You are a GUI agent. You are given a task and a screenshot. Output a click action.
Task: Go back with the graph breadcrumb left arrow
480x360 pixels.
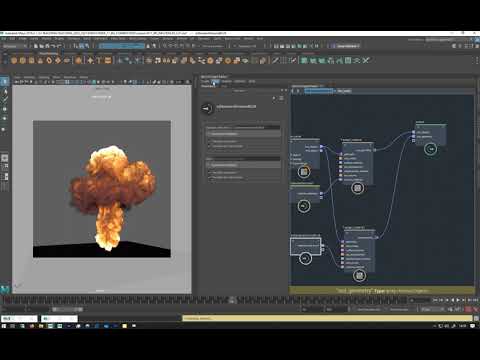click(293, 91)
